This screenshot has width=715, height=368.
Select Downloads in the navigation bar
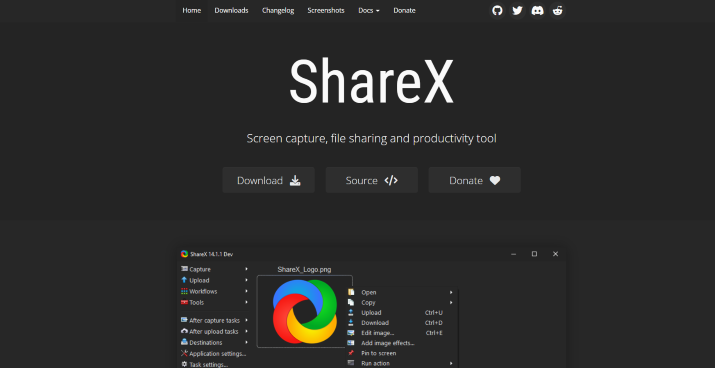tap(231, 10)
